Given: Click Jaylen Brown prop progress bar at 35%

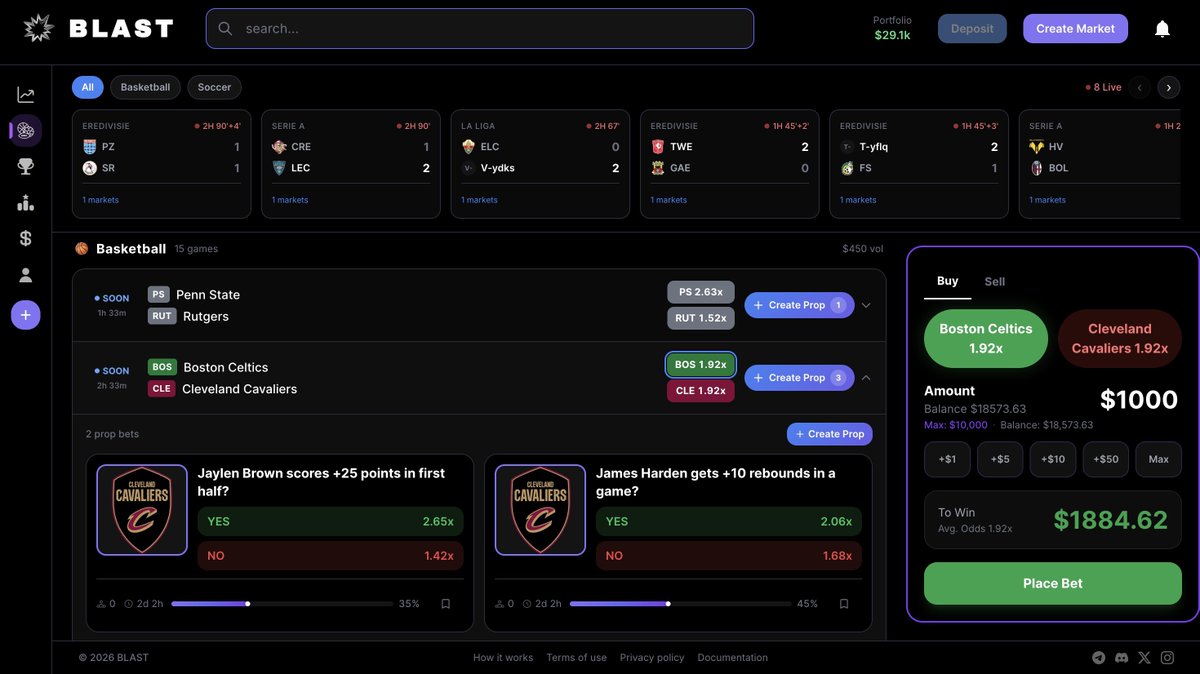Looking at the screenshot, I should pyautogui.click(x=282, y=604).
